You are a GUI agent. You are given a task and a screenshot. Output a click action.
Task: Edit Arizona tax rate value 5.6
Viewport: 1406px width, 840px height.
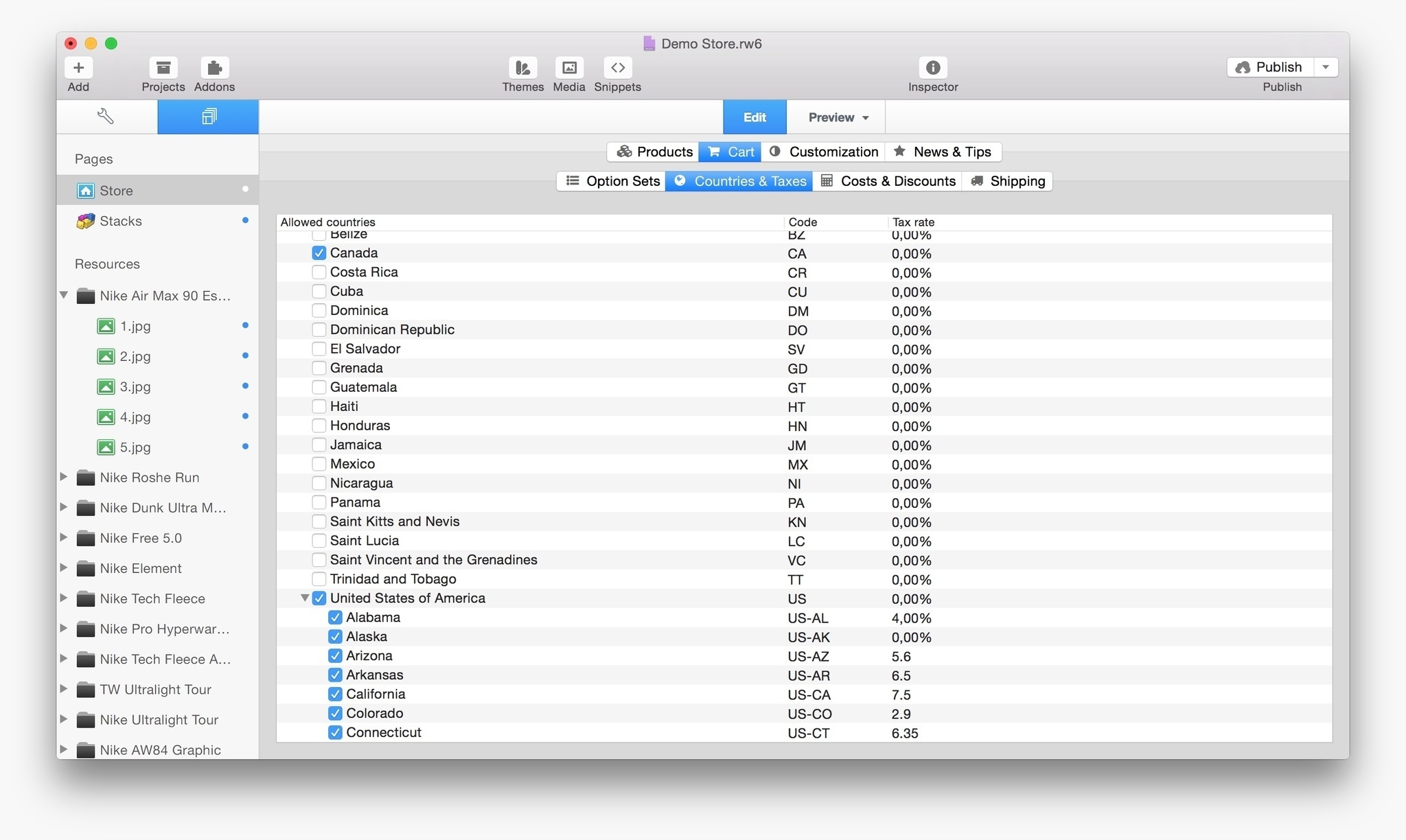901,657
